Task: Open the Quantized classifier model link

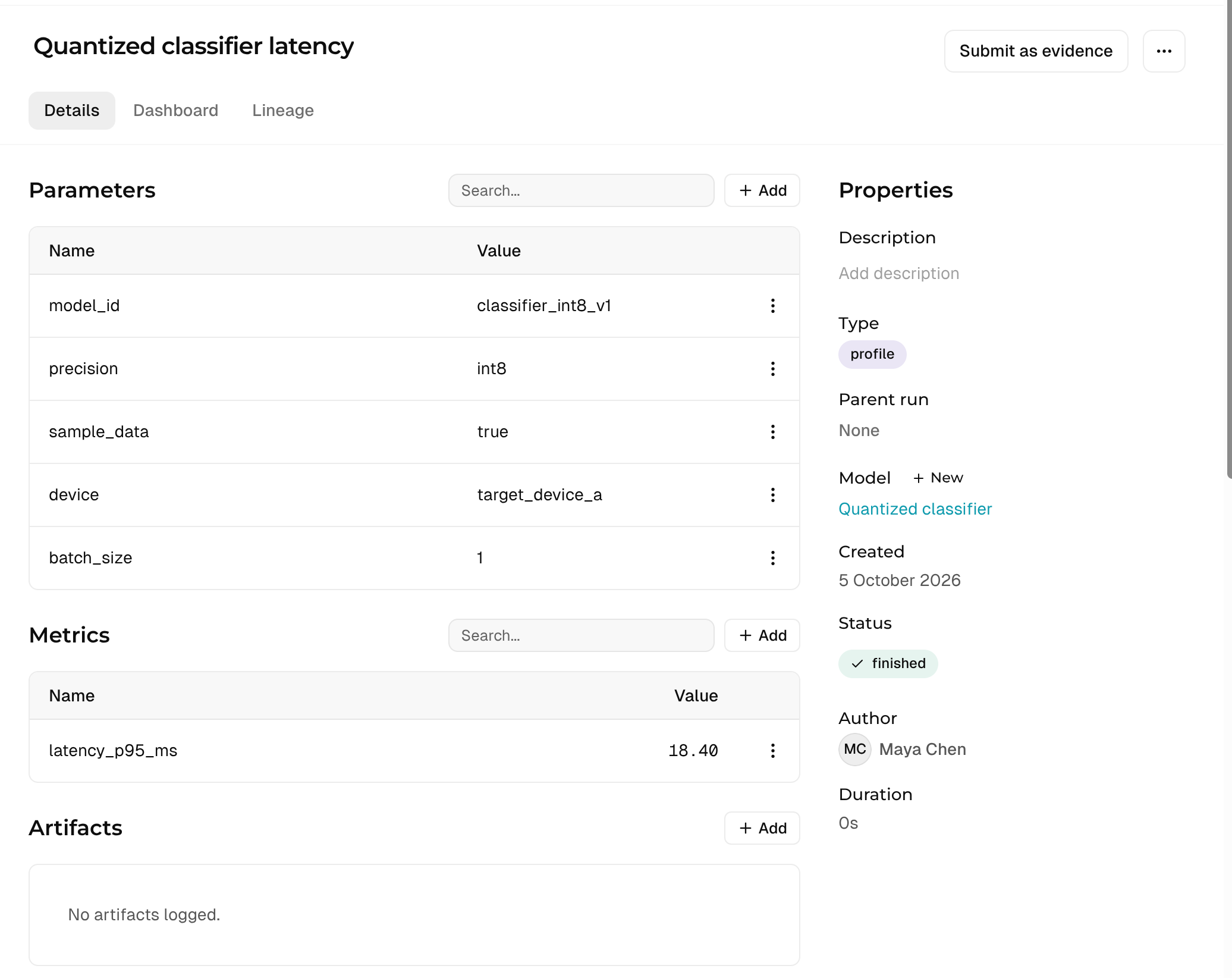Action: [915, 509]
